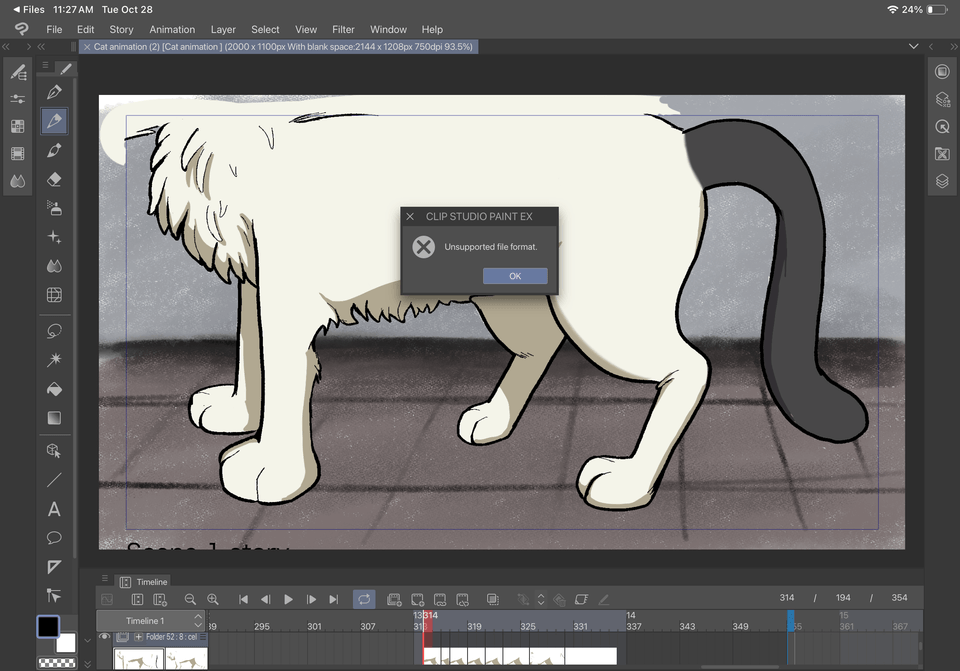Step the cel up/down stepper arrows

pyautogui.click(x=541, y=599)
